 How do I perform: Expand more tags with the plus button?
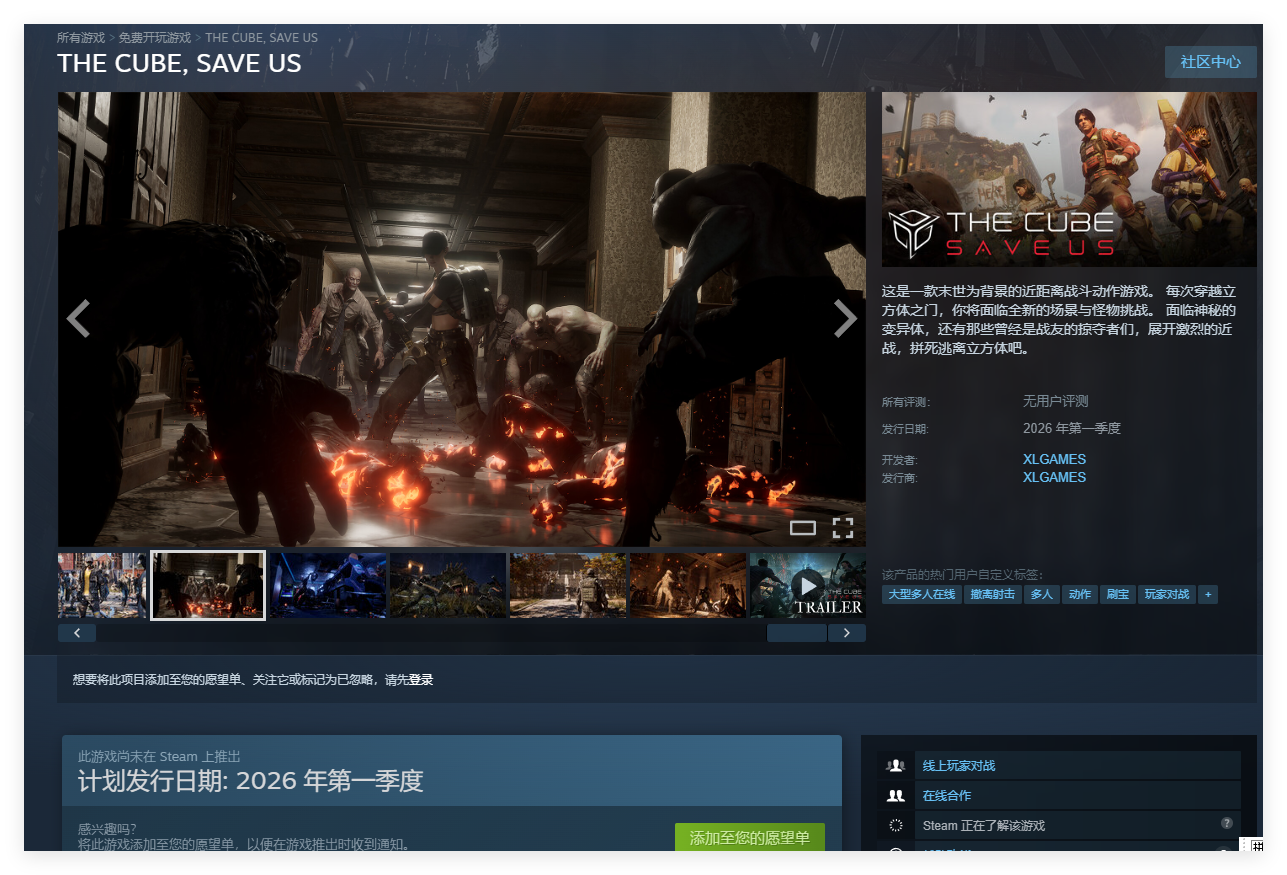point(1208,594)
